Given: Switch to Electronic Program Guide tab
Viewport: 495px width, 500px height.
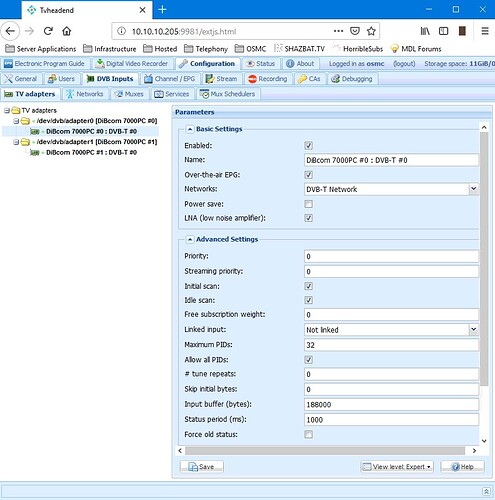Looking at the screenshot, I should pos(45,64).
